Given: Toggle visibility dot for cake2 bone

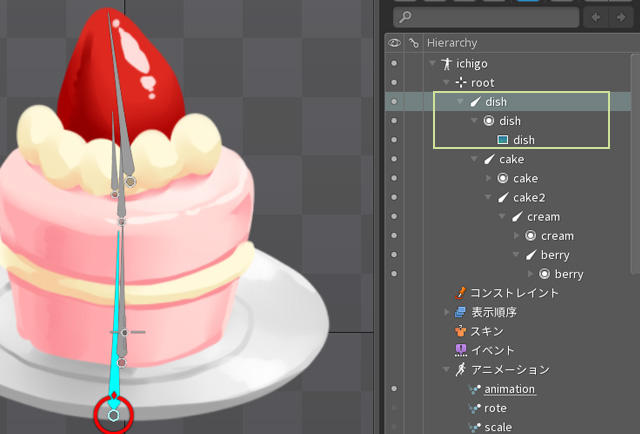Looking at the screenshot, I should pyautogui.click(x=394, y=197).
